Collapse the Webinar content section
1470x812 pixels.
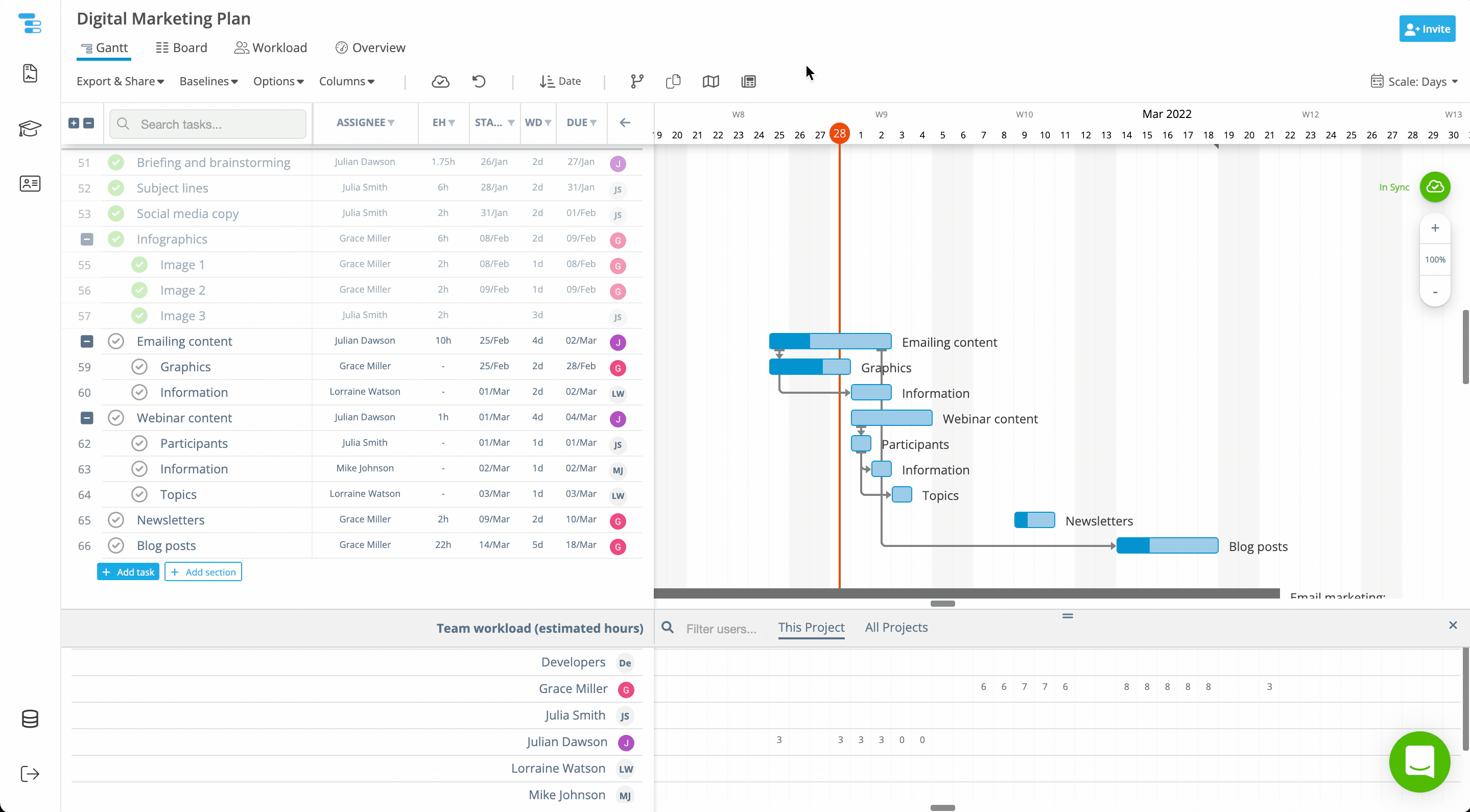click(x=86, y=418)
